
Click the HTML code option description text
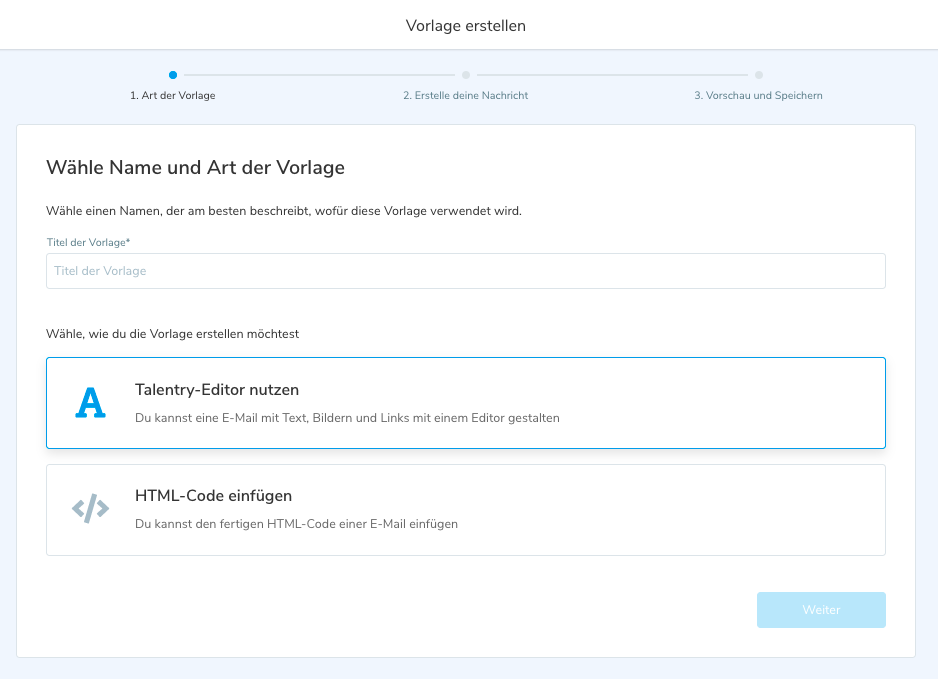pos(296,523)
